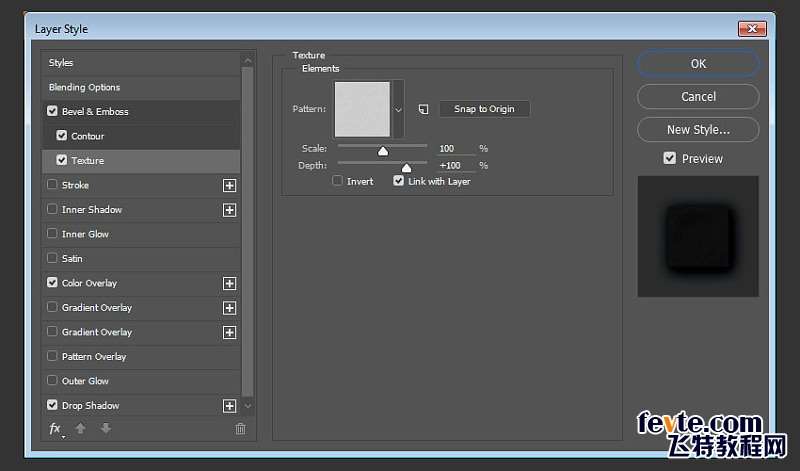Add another Color Overlay with plus icon

tap(230, 283)
